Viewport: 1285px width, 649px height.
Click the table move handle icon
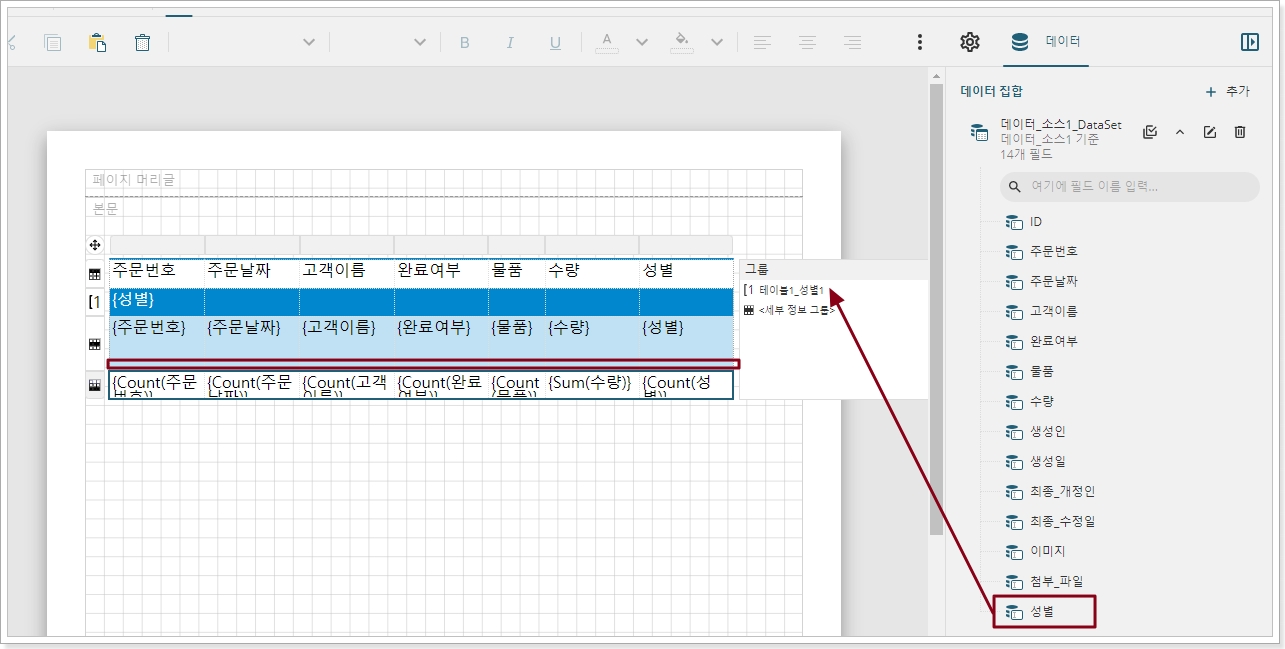tap(95, 245)
